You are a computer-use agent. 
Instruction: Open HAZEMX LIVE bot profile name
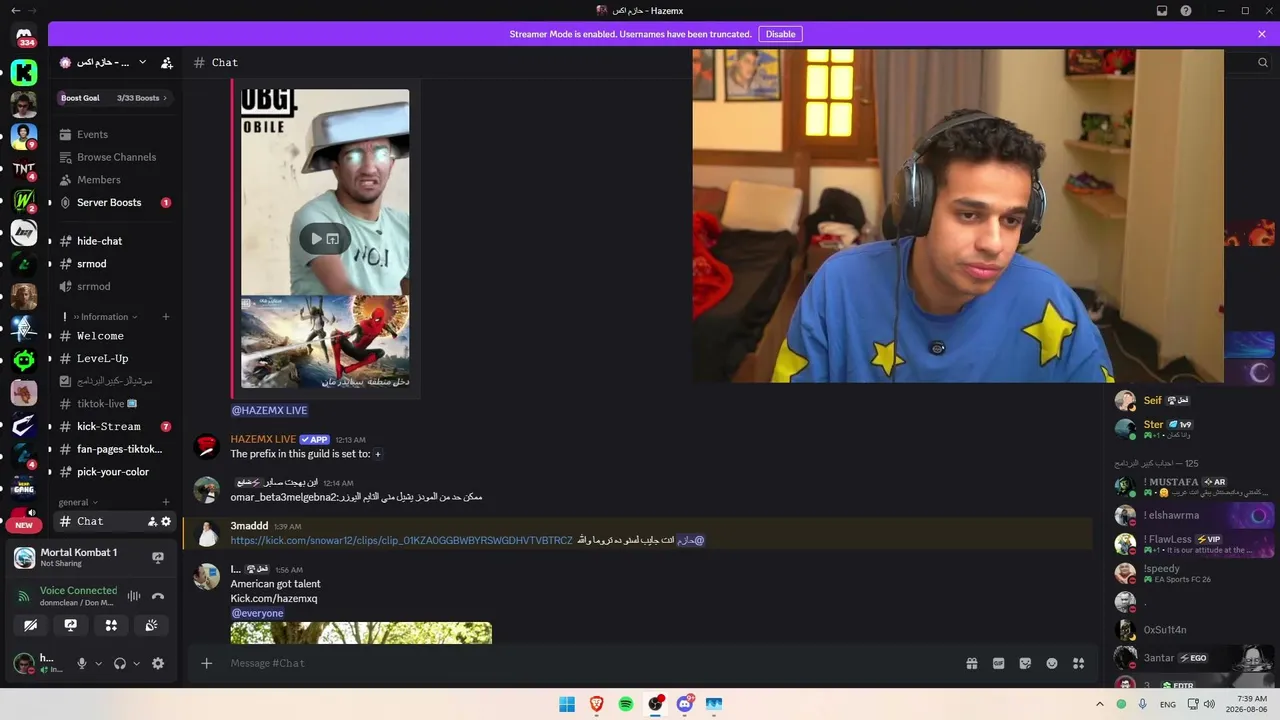(x=264, y=439)
